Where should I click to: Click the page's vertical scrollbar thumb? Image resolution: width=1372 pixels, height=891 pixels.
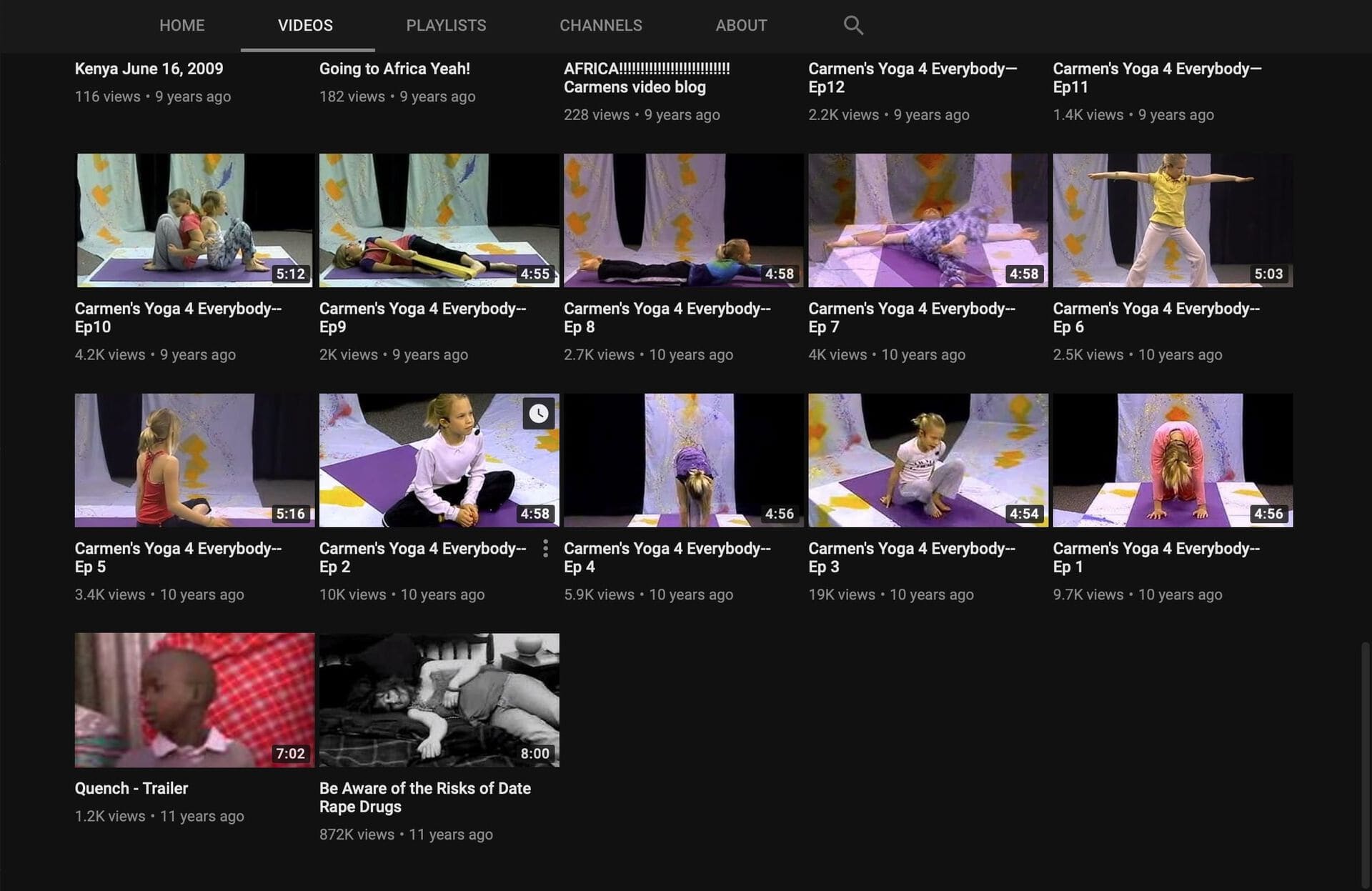coord(1366,765)
